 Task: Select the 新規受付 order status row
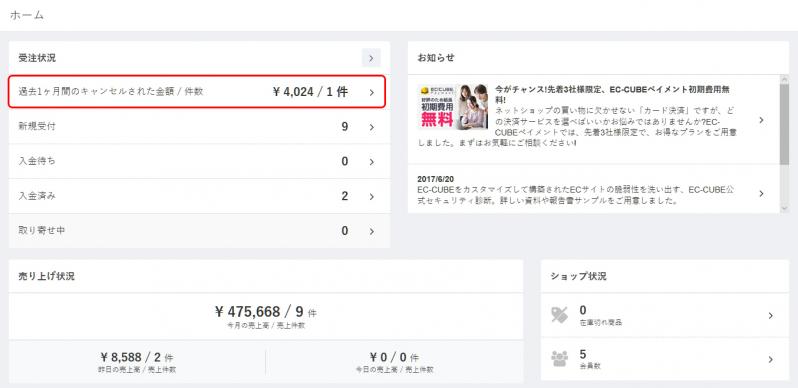[200, 127]
